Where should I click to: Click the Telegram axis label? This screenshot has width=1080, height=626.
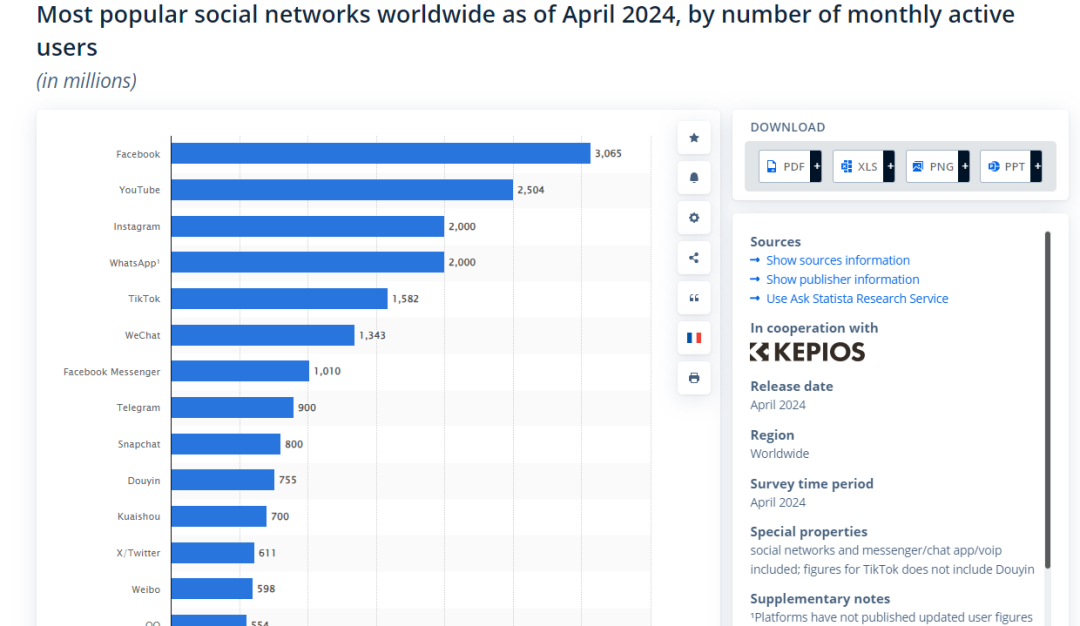click(138, 408)
